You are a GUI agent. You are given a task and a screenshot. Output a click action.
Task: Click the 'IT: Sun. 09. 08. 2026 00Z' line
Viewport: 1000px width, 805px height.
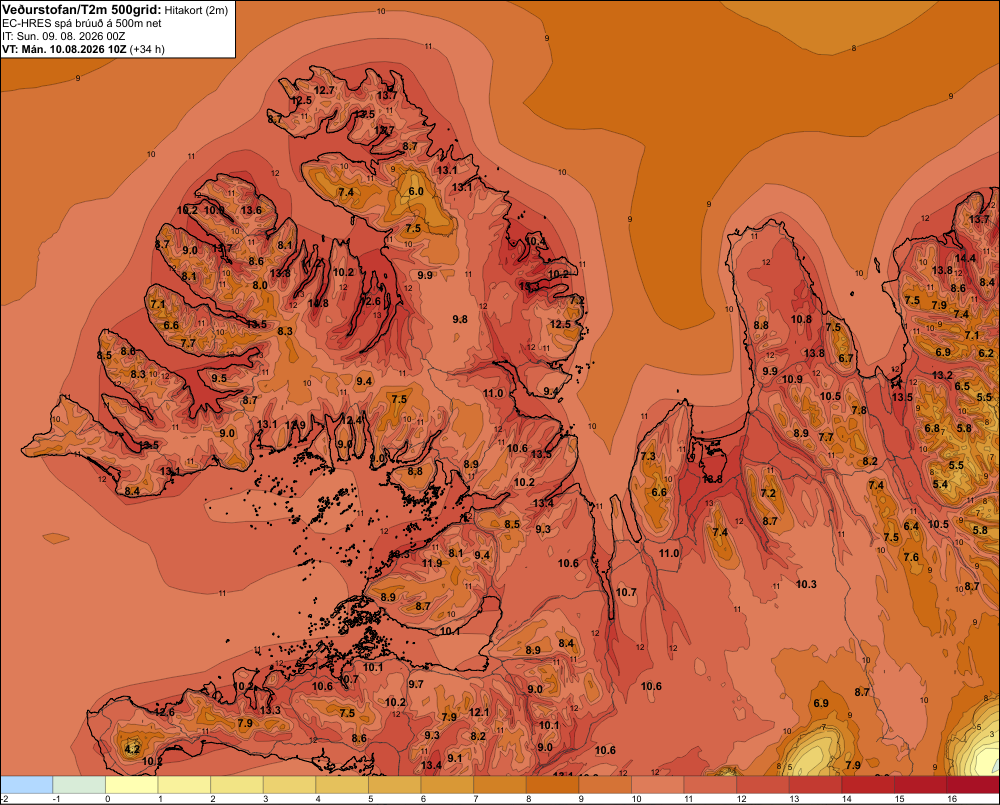point(64,36)
